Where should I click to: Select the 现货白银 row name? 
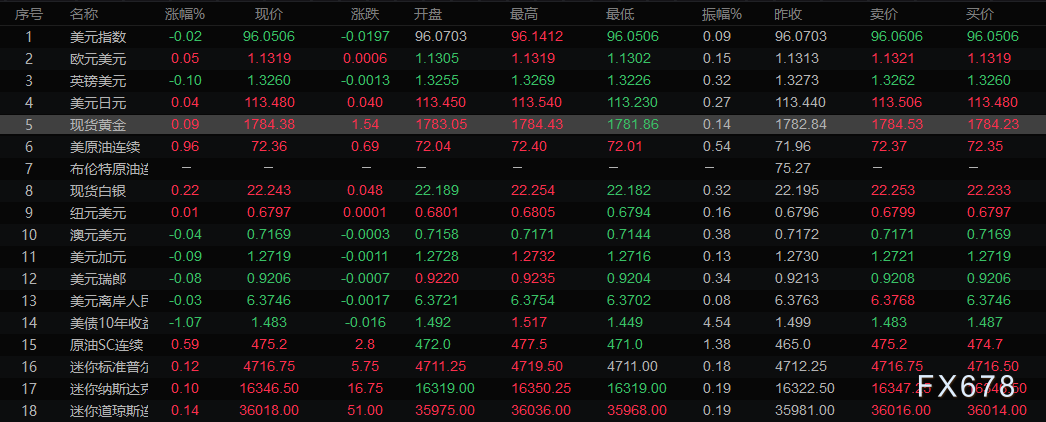(98, 190)
